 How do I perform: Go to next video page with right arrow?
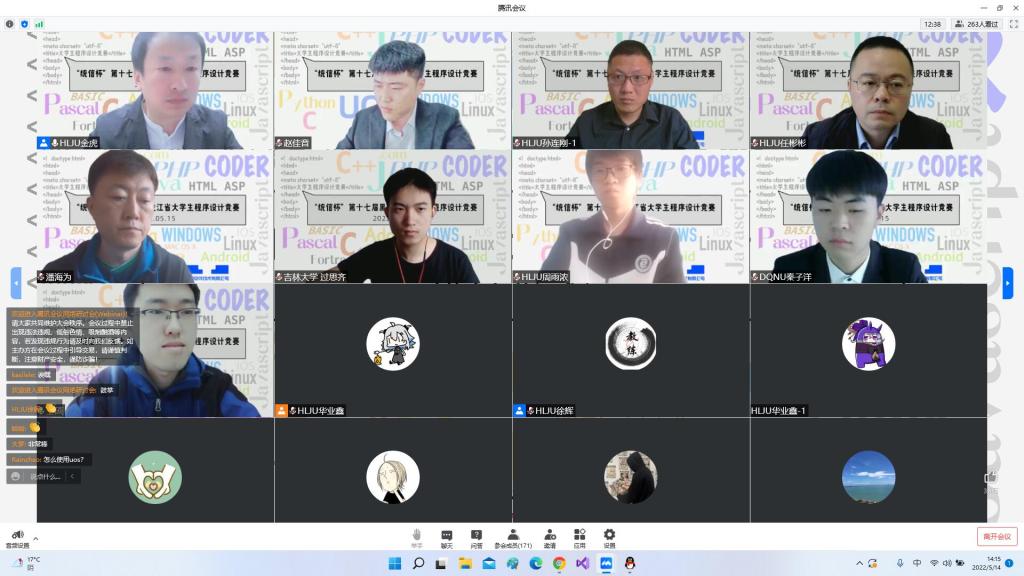tap(1007, 282)
